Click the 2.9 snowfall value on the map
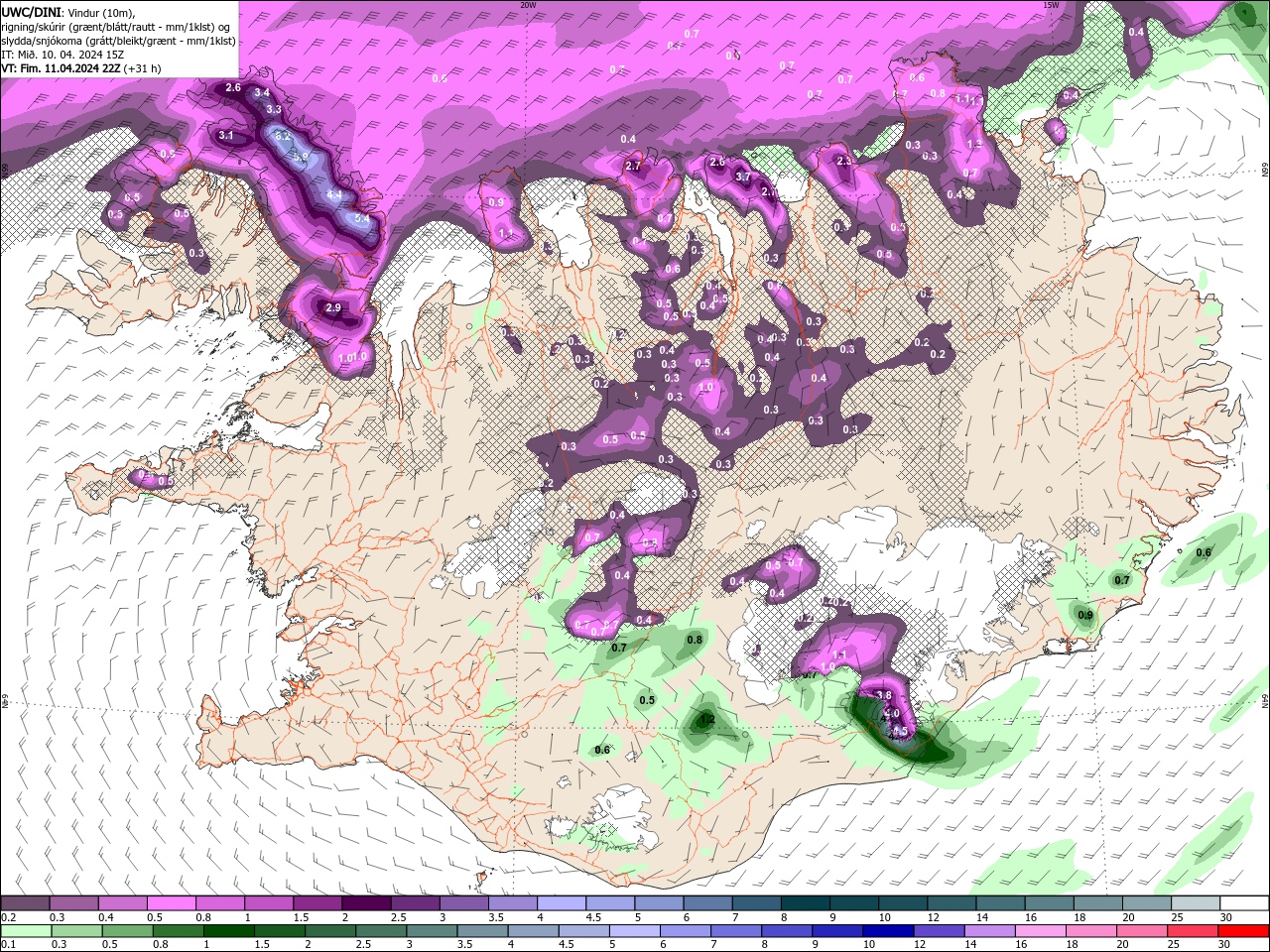1270x952 pixels. click(333, 308)
